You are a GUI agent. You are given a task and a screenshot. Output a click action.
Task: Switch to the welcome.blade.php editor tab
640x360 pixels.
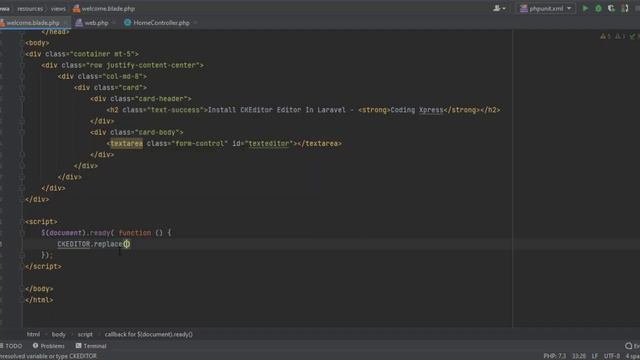coord(33,23)
